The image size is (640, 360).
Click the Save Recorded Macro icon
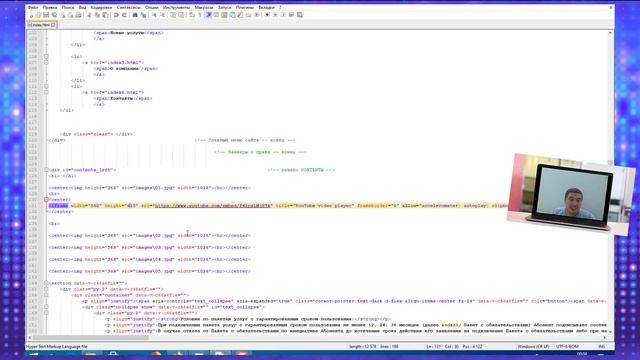tap(300, 15)
